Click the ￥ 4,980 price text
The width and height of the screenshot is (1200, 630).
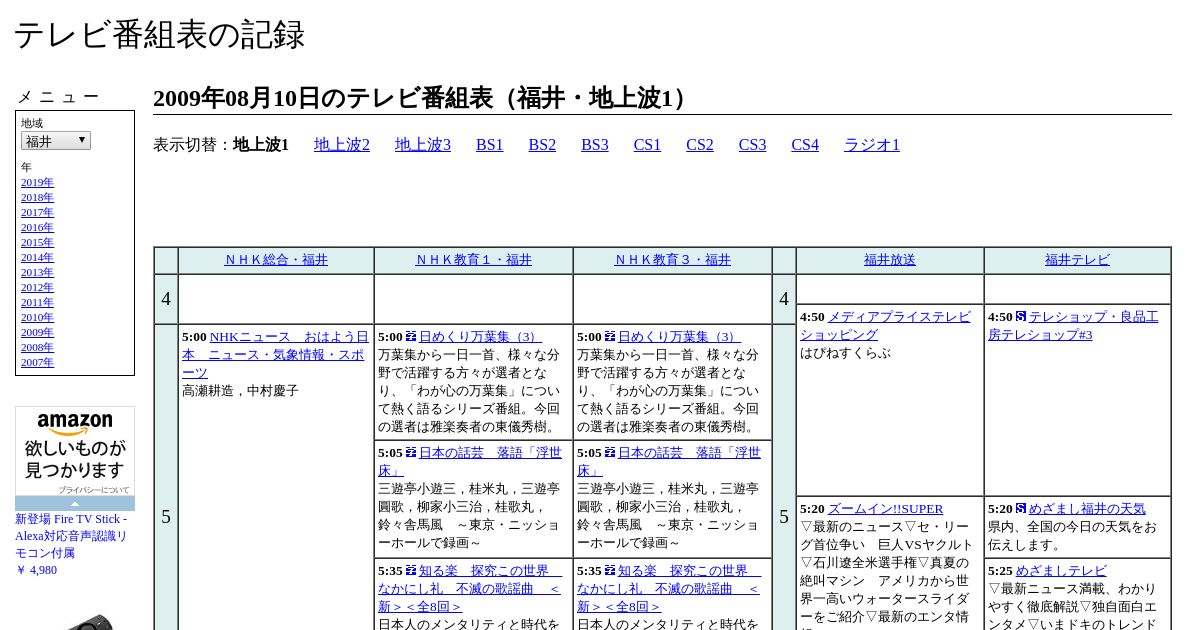[36, 570]
